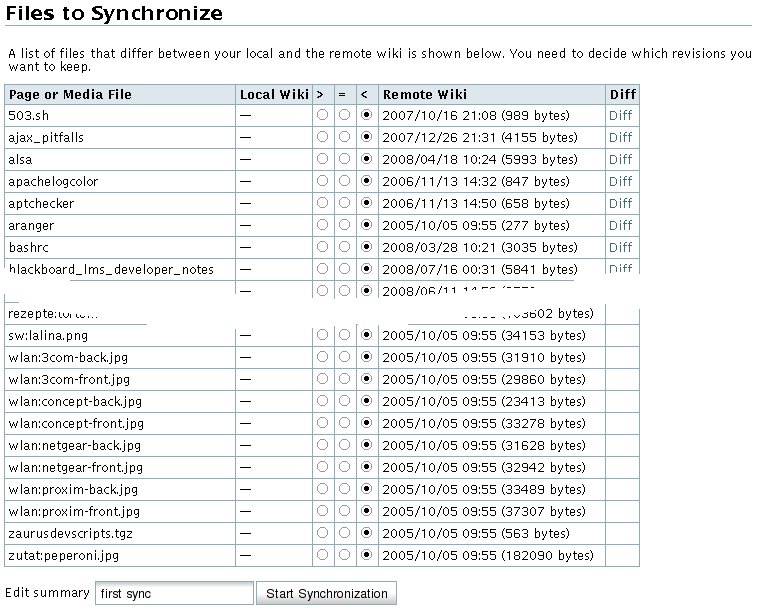
Task: Show Diff for apachelogcolor
Action: [x=620, y=181]
